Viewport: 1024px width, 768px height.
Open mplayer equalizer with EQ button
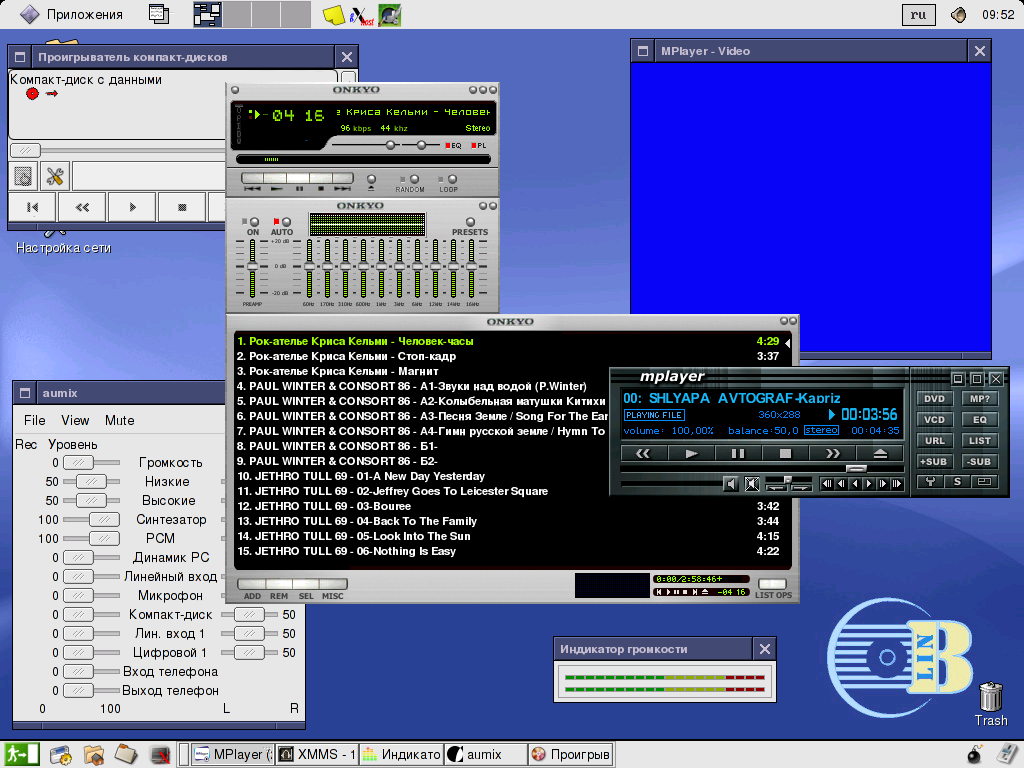pos(980,420)
